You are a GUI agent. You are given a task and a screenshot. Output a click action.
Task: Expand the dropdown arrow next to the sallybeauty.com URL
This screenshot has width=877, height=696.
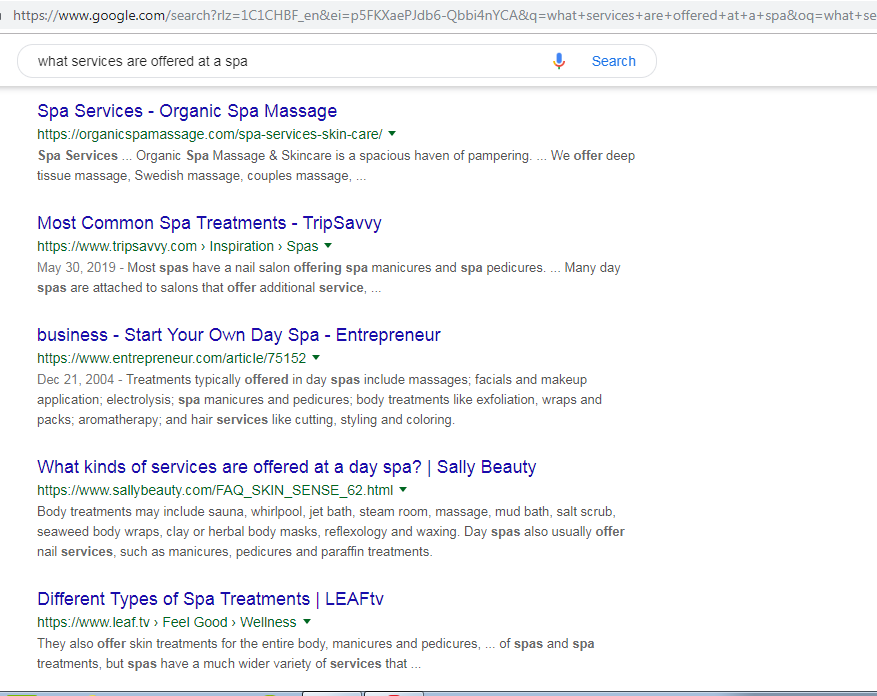[x=403, y=490]
